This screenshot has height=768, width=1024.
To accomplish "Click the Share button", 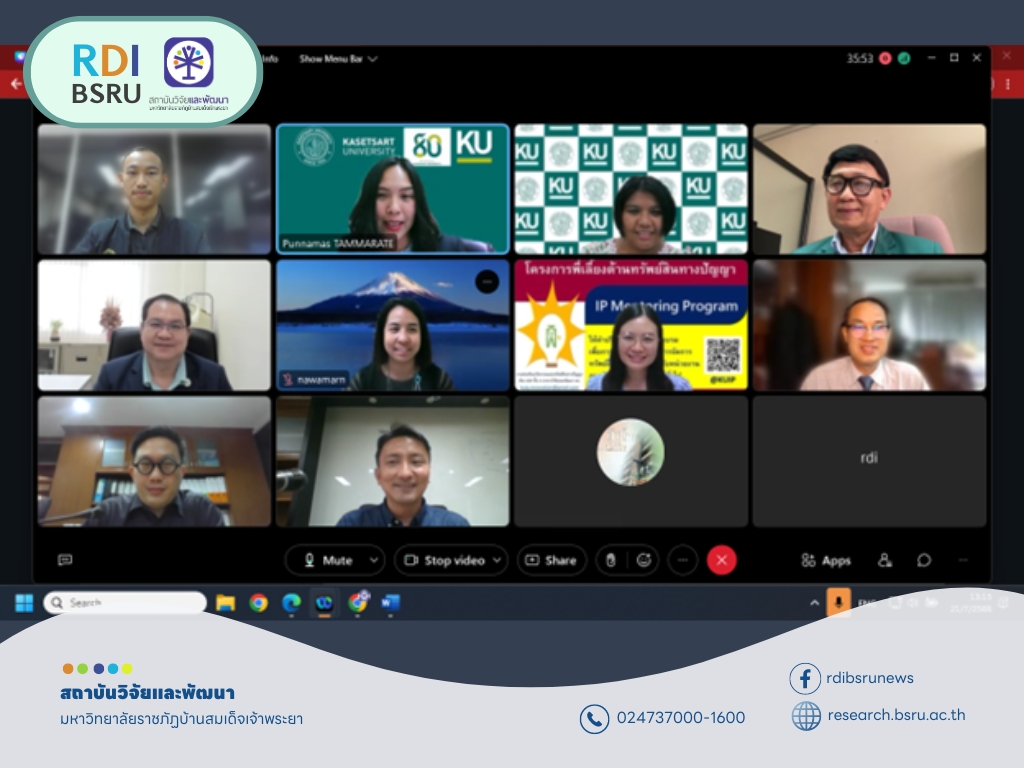I will point(552,560).
